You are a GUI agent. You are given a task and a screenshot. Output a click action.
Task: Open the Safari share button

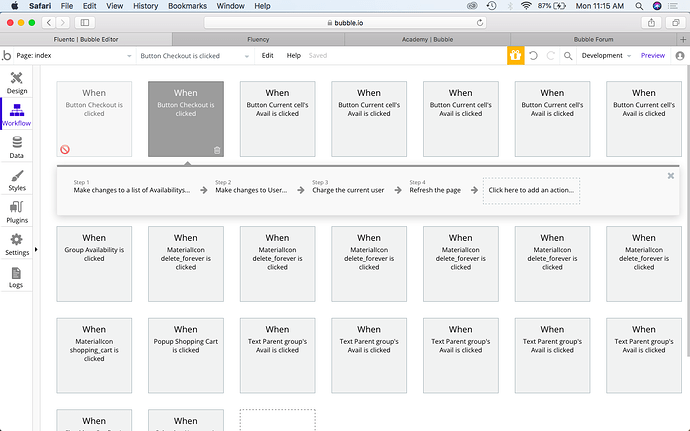[651, 22]
